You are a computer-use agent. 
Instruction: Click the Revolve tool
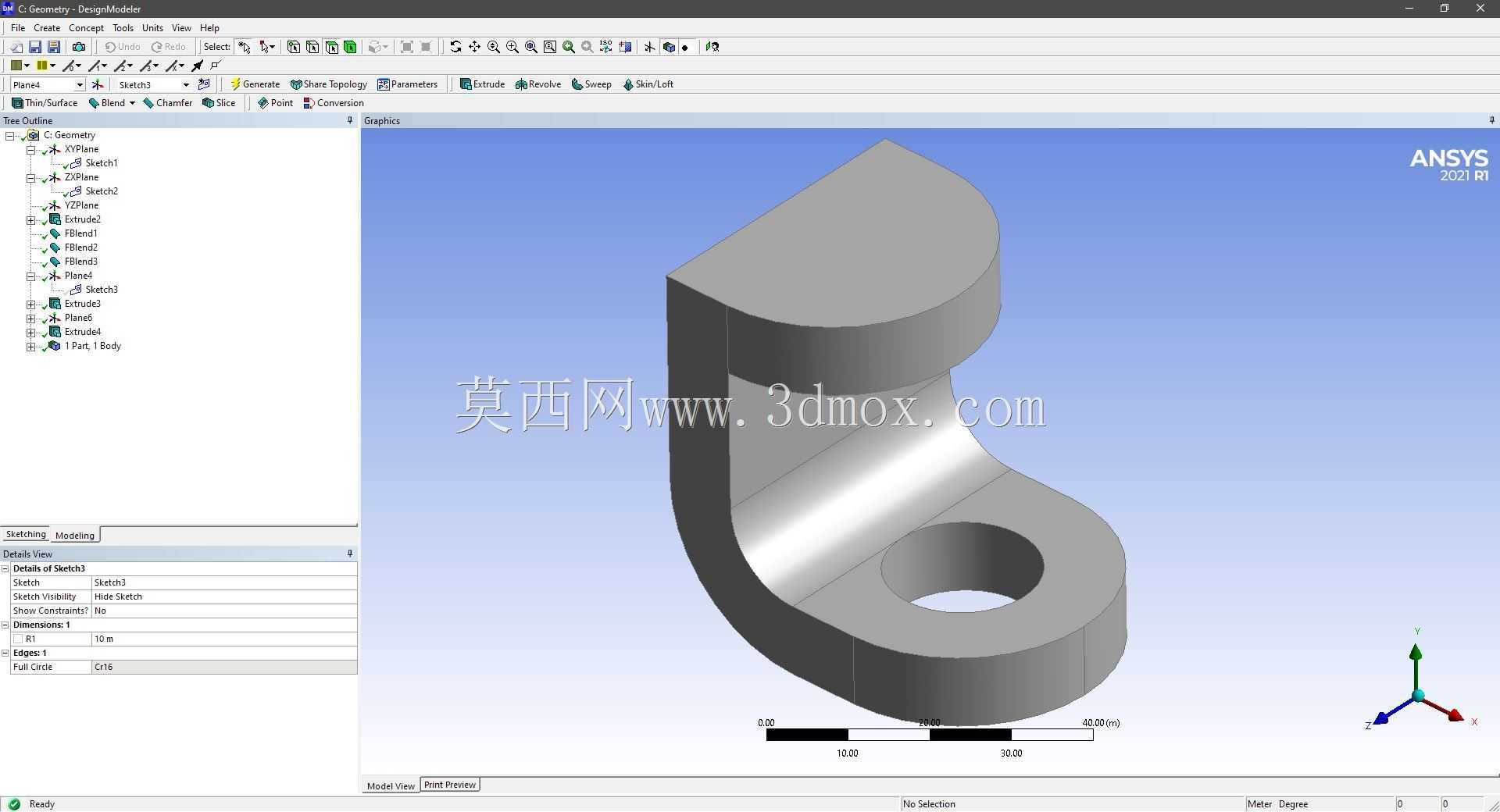[x=537, y=84]
